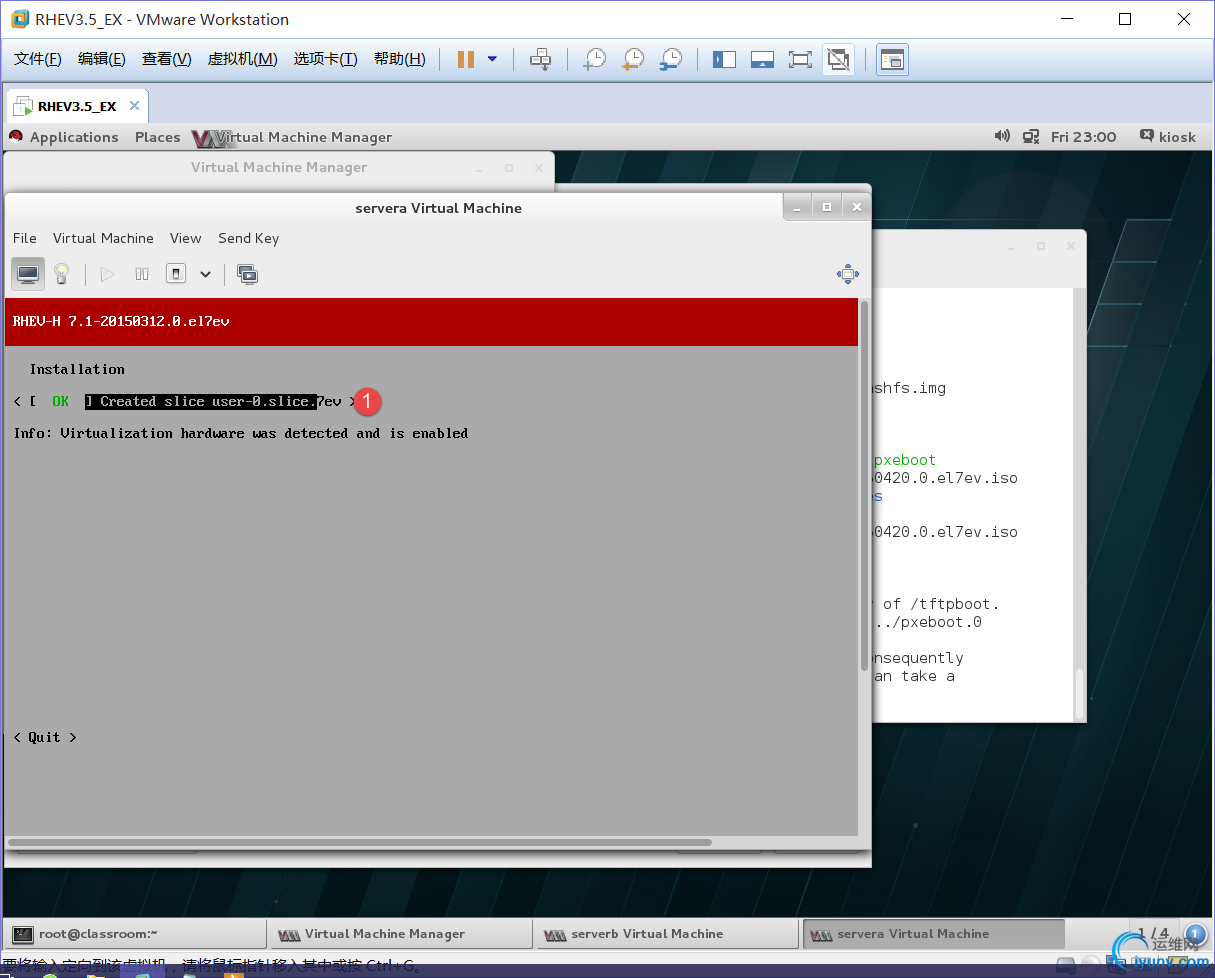Viewport: 1215px width, 978px height.
Task: Open the Virtual Machine menu of servera window
Action: 103,238
